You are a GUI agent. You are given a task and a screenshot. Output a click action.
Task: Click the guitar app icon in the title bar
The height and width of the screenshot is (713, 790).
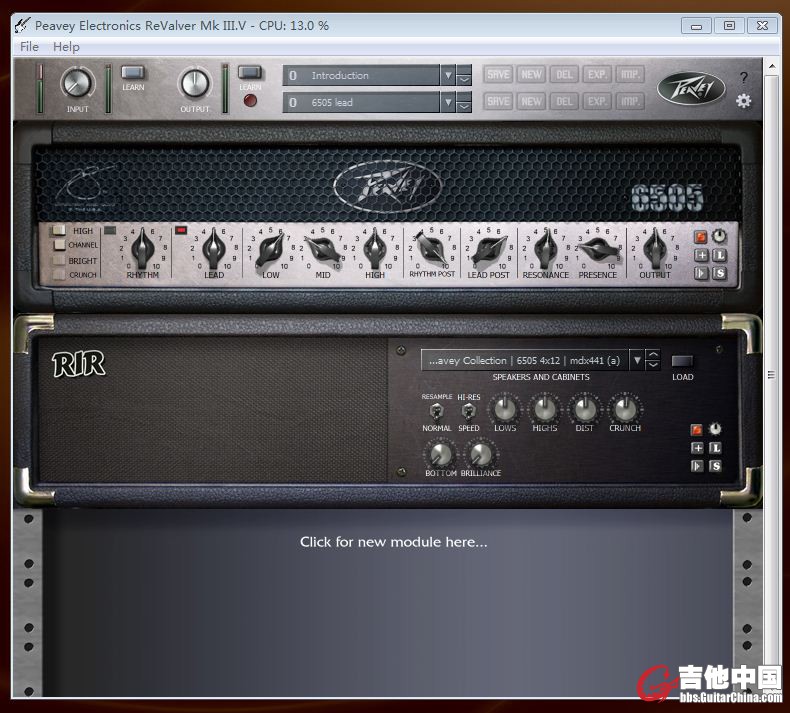(22, 25)
